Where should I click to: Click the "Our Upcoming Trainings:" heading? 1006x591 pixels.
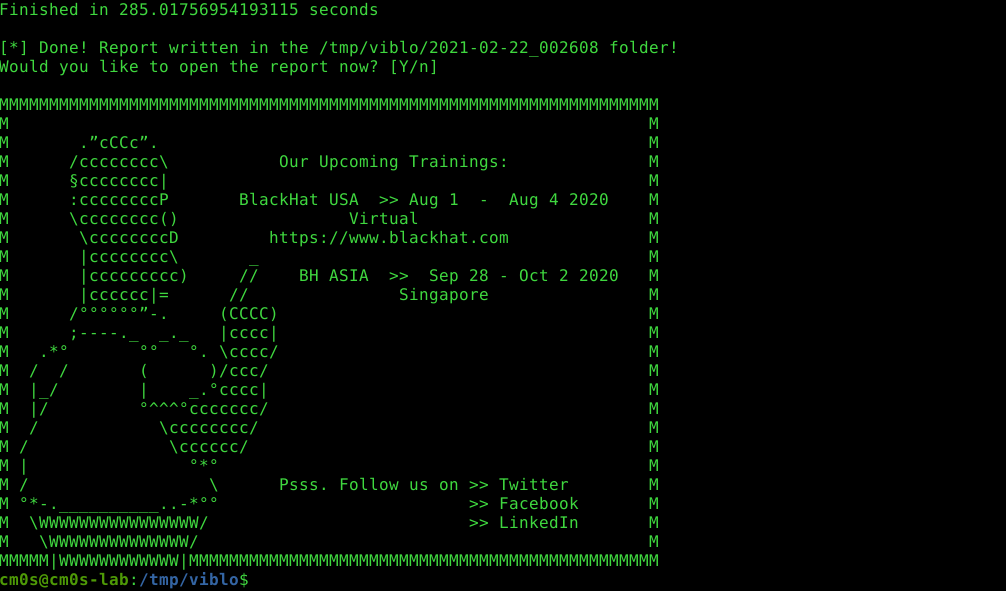[393, 162]
